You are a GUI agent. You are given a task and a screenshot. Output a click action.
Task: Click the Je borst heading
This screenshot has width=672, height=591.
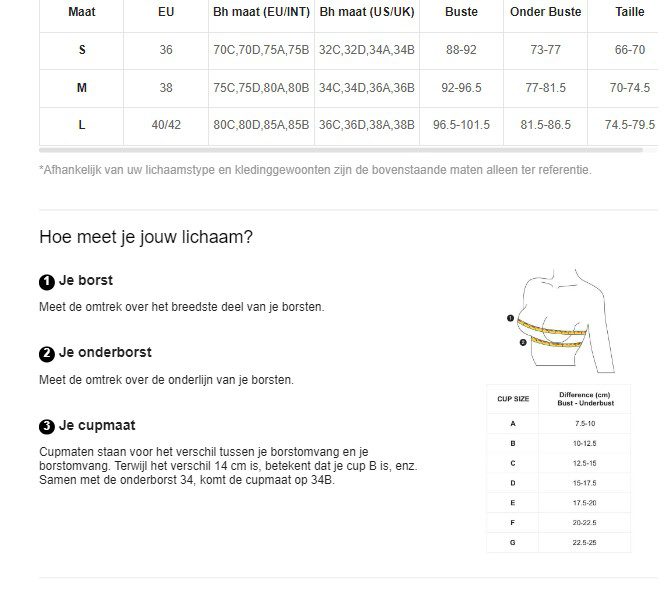point(86,280)
